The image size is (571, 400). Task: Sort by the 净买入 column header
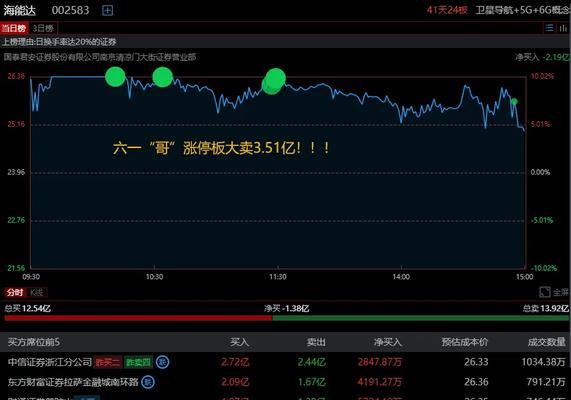tap(387, 342)
